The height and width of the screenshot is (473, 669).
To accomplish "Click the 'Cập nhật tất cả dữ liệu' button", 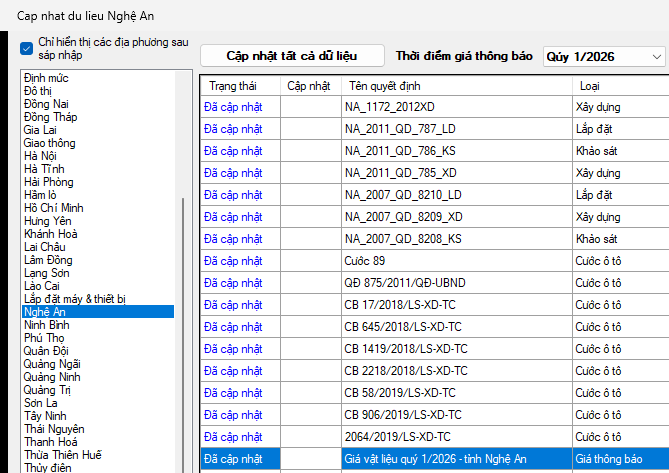I will coord(292,56).
